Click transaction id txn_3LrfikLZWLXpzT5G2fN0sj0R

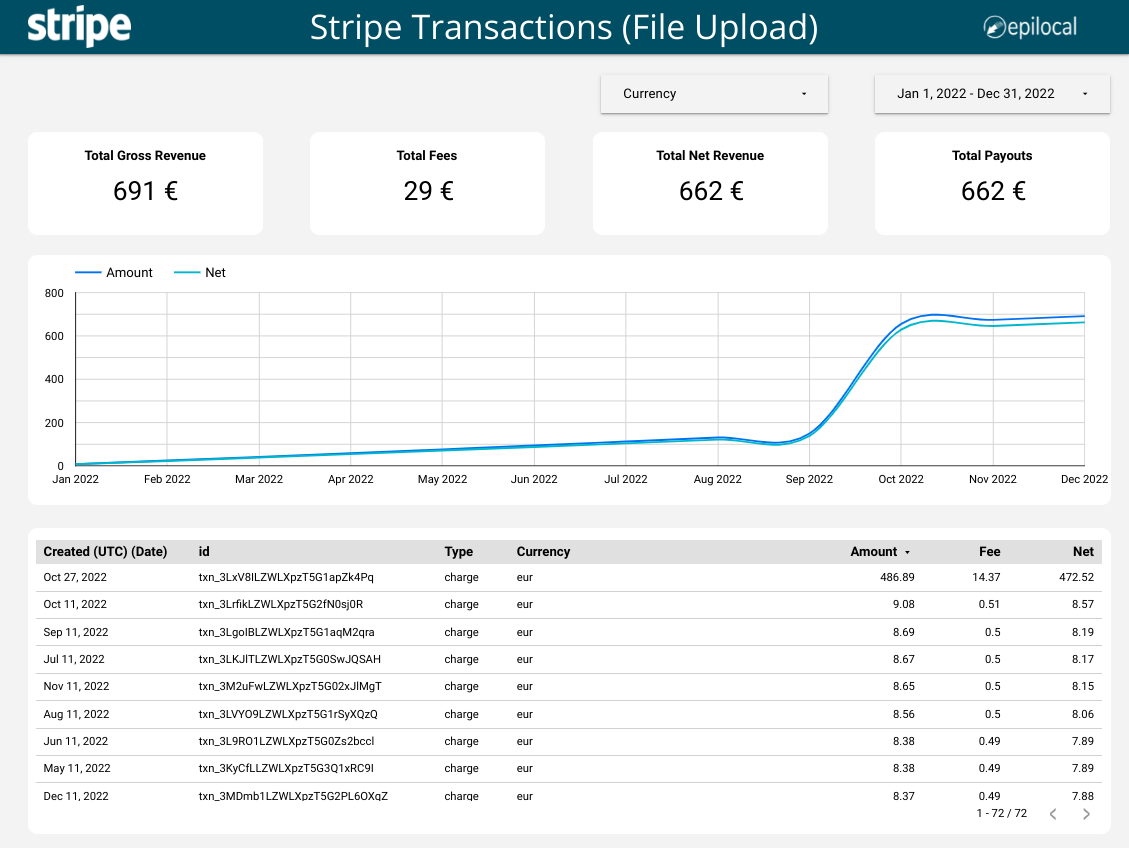click(x=281, y=605)
